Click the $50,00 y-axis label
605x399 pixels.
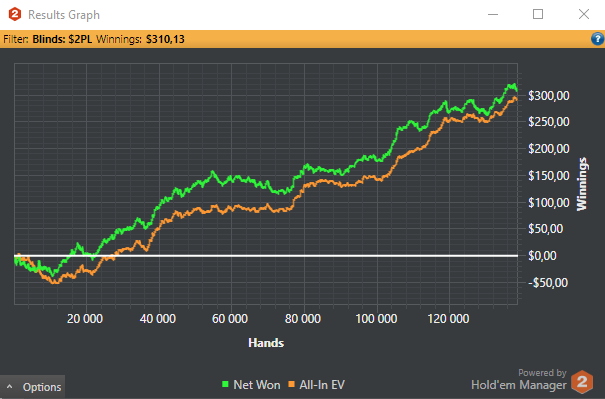tap(546, 229)
